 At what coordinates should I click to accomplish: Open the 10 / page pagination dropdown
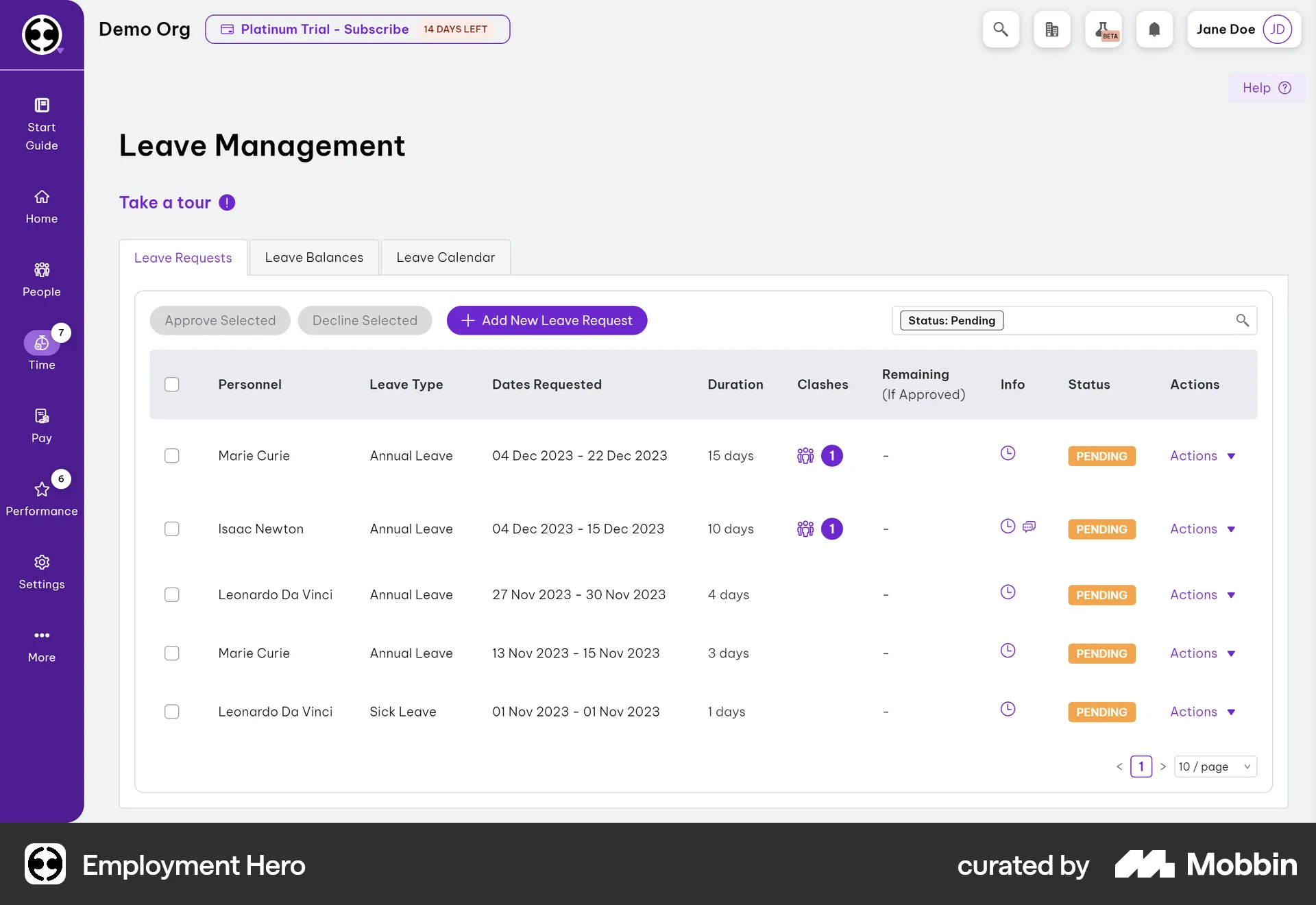1215,767
